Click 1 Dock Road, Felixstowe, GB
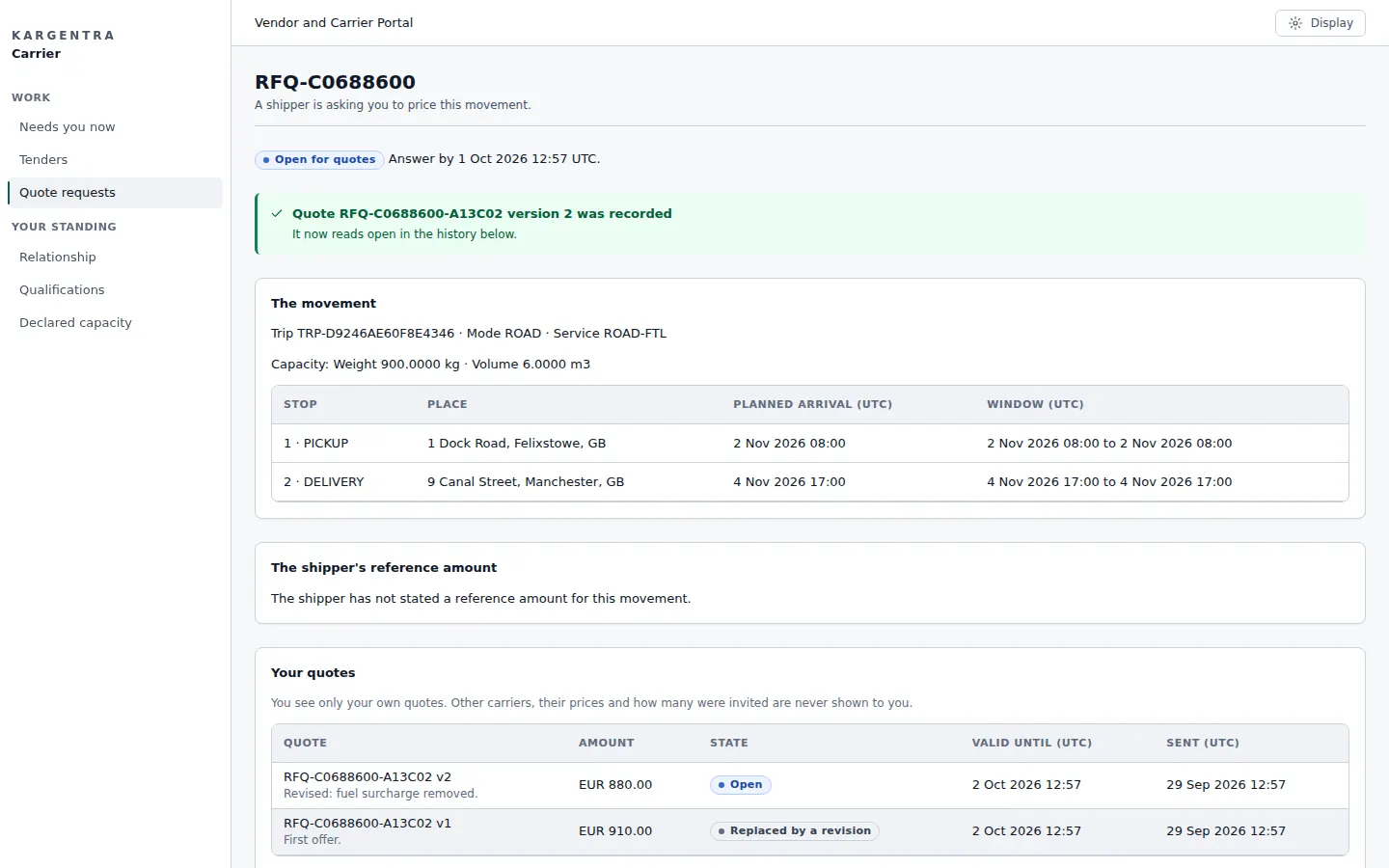Image resolution: width=1389 pixels, height=868 pixels. pyautogui.click(x=516, y=444)
